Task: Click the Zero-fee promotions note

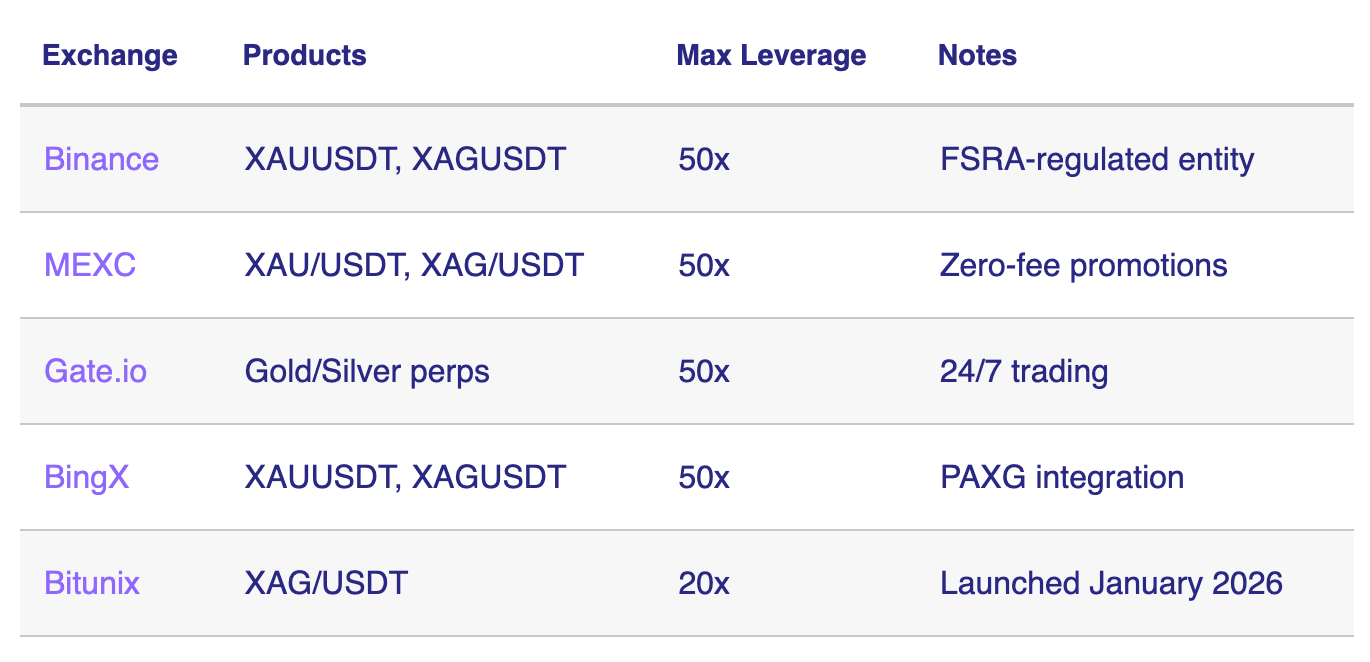Action: (1084, 265)
